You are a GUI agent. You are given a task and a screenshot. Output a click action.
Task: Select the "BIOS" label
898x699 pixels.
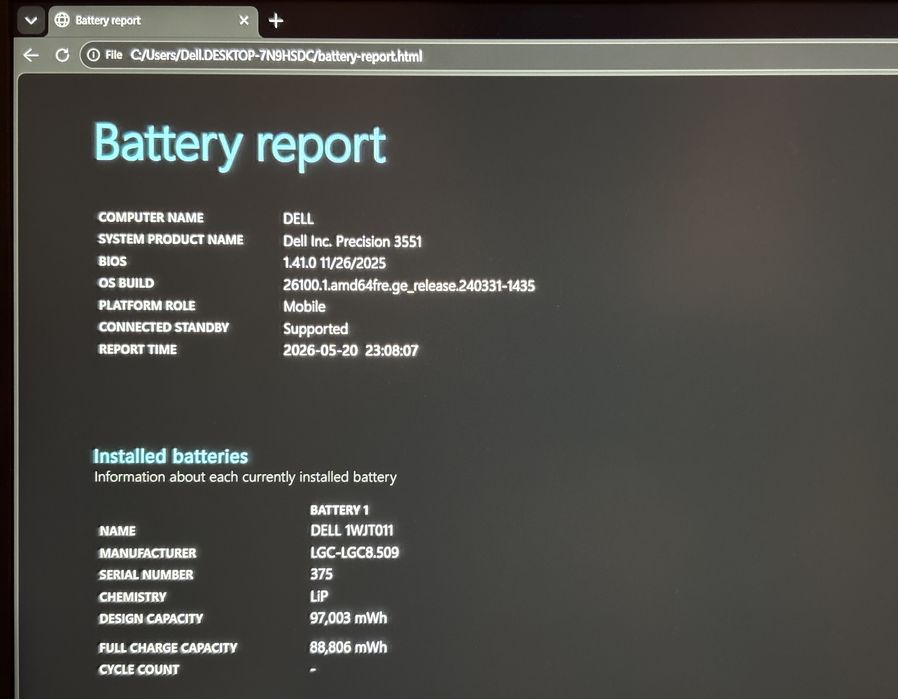(x=112, y=262)
